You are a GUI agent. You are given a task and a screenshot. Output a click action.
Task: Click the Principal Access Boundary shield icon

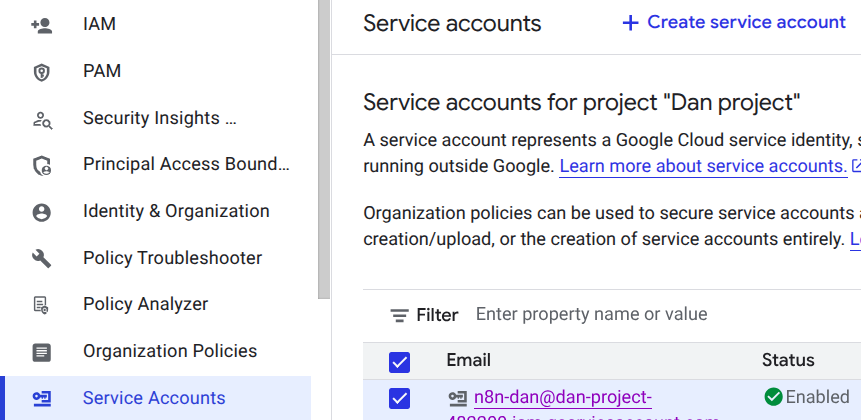point(41,165)
